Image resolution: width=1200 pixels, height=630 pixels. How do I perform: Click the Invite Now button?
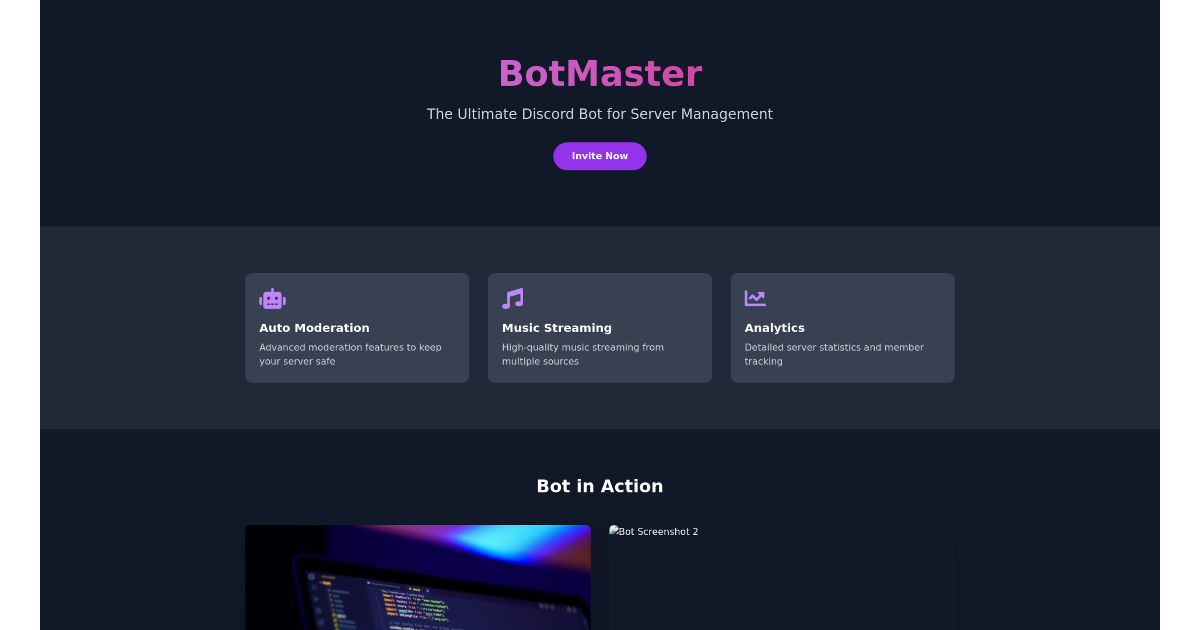600,156
